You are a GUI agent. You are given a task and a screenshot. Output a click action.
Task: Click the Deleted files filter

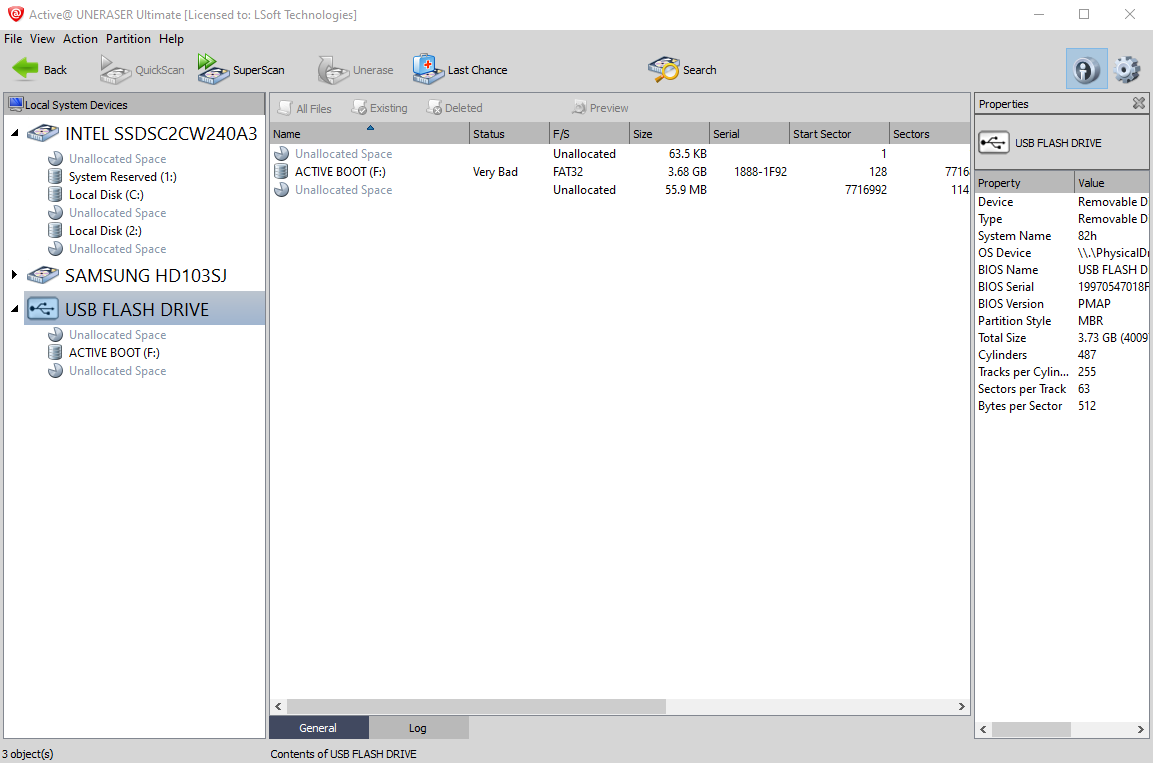tap(454, 108)
